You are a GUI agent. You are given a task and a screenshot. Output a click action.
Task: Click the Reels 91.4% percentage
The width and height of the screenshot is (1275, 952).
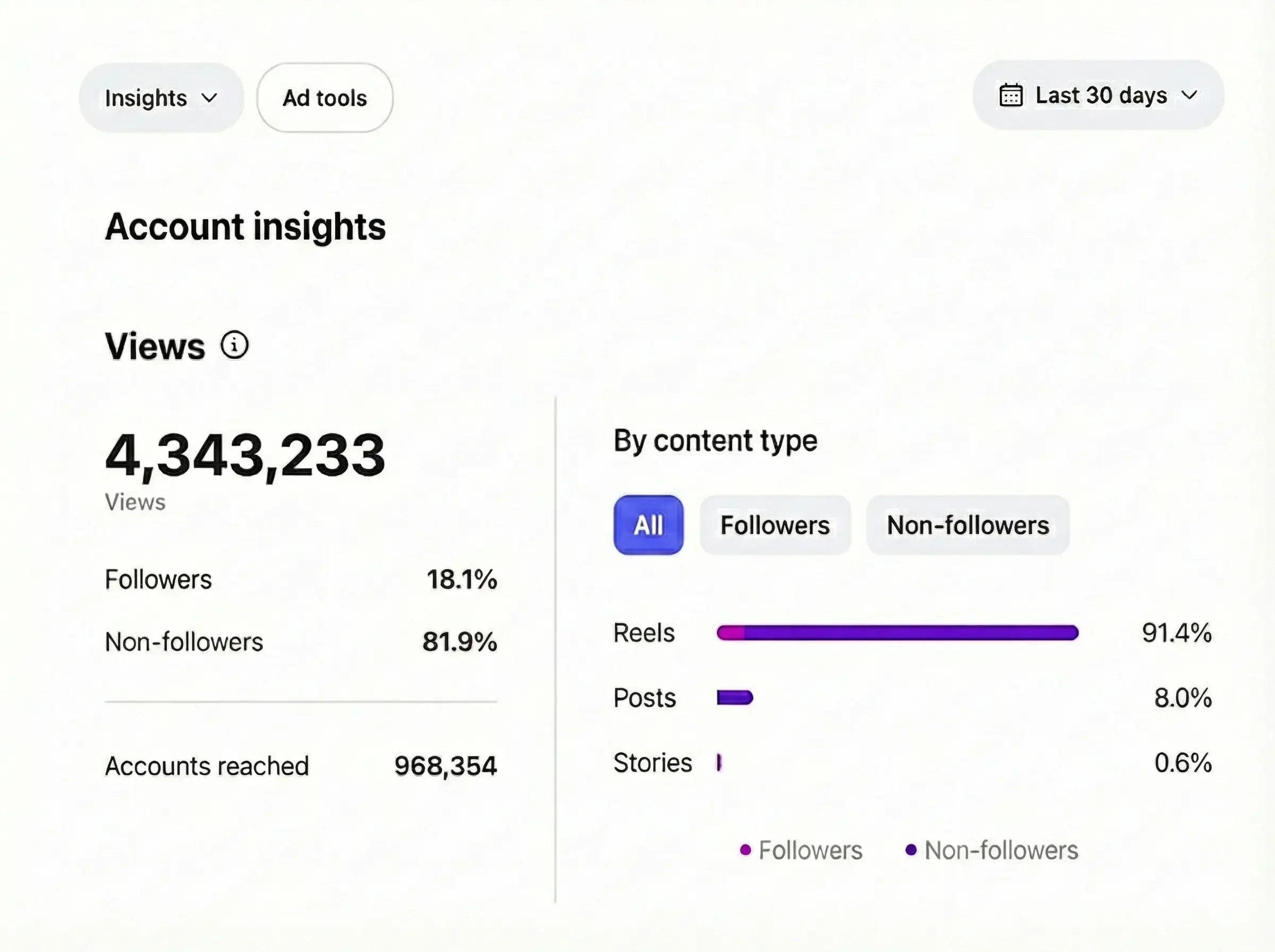click(1177, 633)
